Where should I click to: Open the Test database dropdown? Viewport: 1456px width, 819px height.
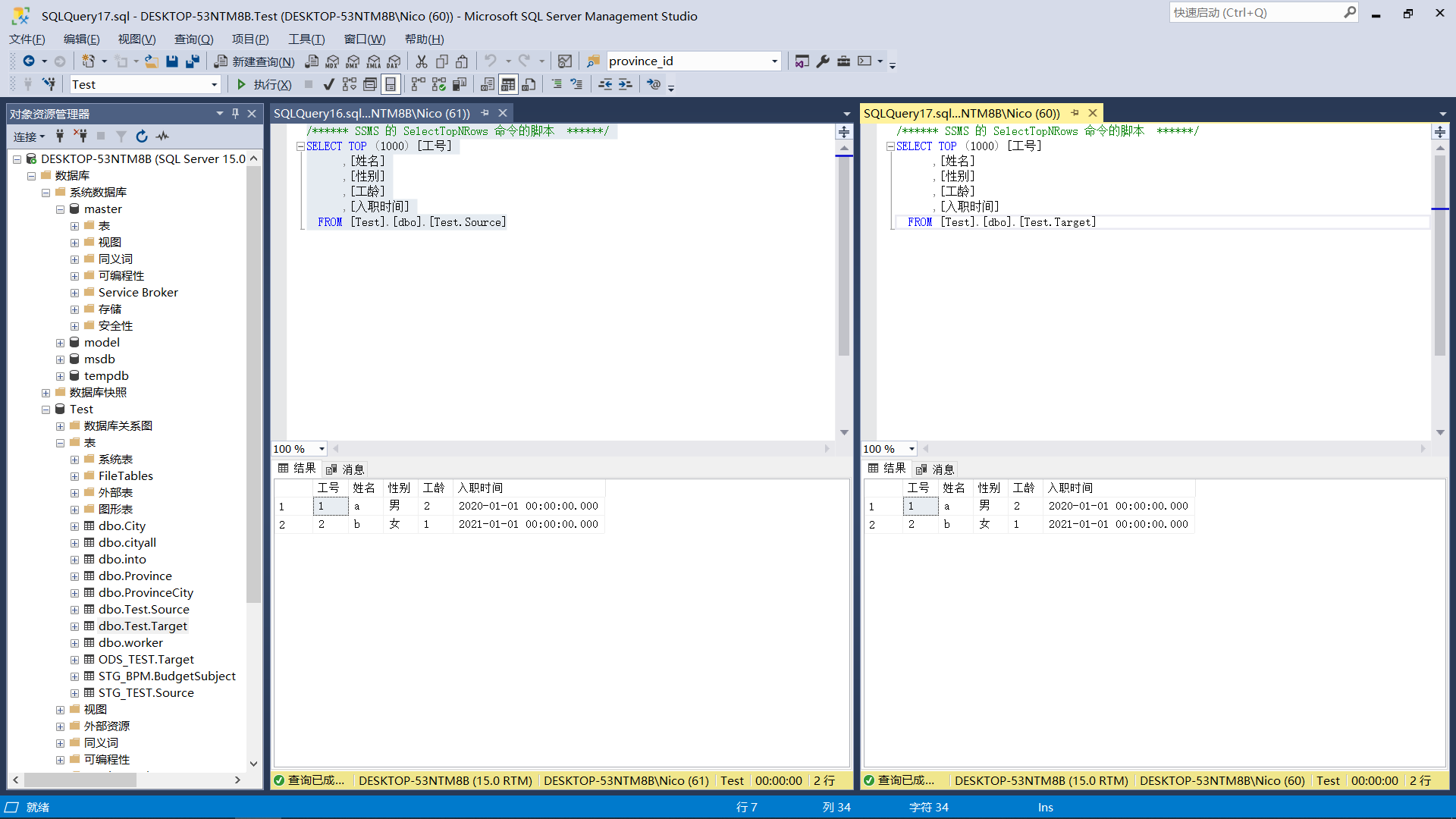click(x=212, y=84)
